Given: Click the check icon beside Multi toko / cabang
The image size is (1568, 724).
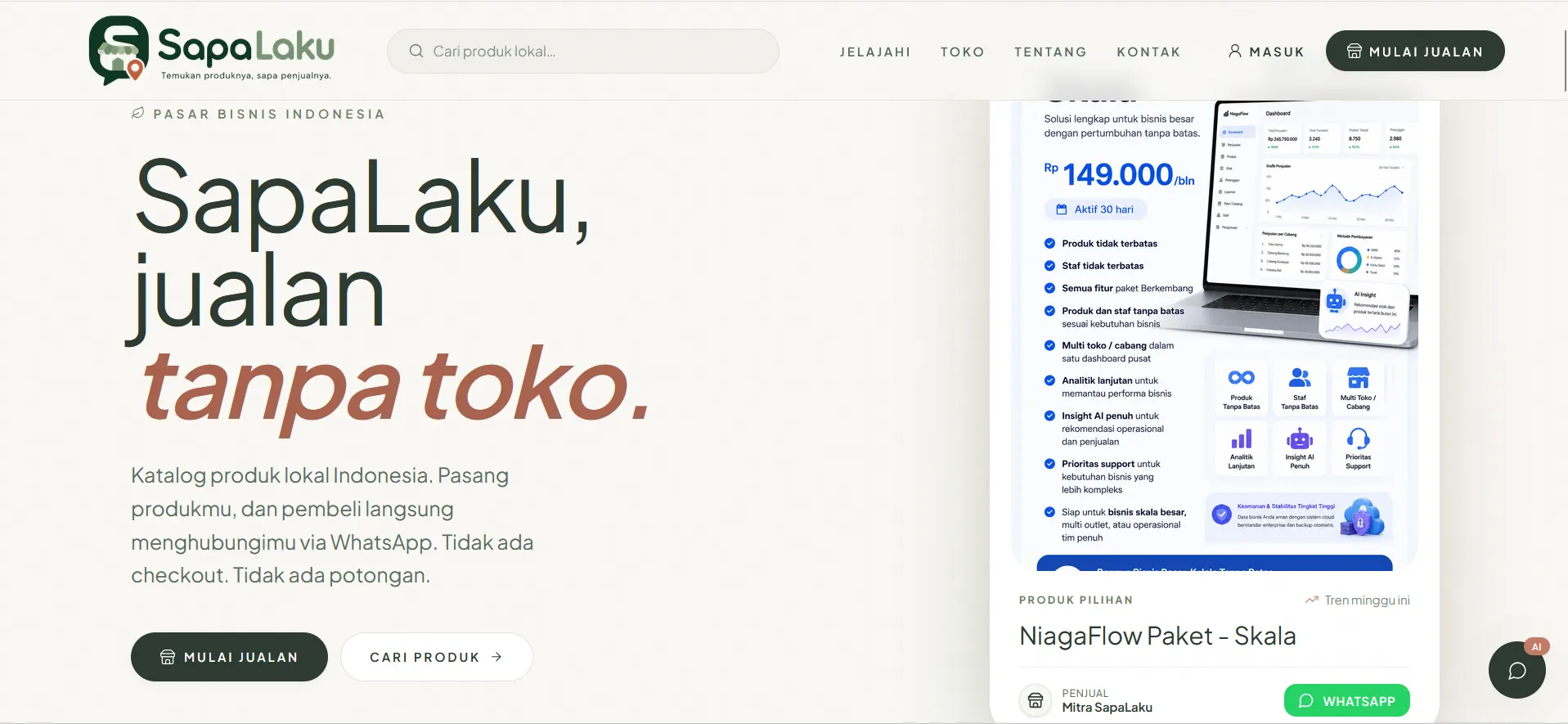Looking at the screenshot, I should click(x=1049, y=345).
